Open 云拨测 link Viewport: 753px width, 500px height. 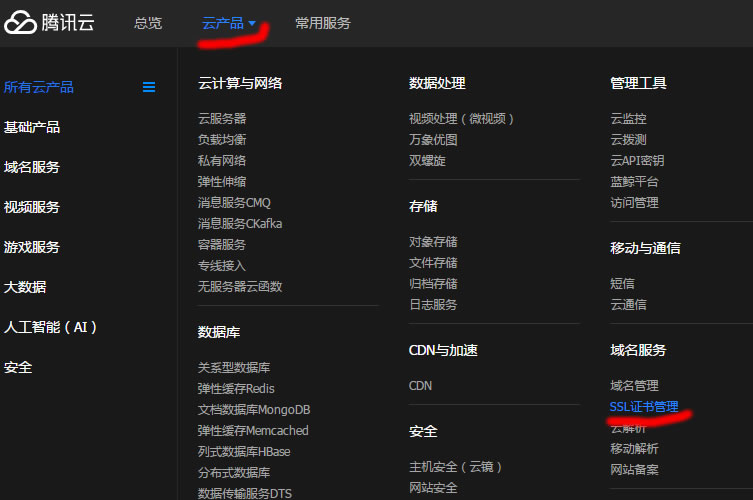point(628,140)
